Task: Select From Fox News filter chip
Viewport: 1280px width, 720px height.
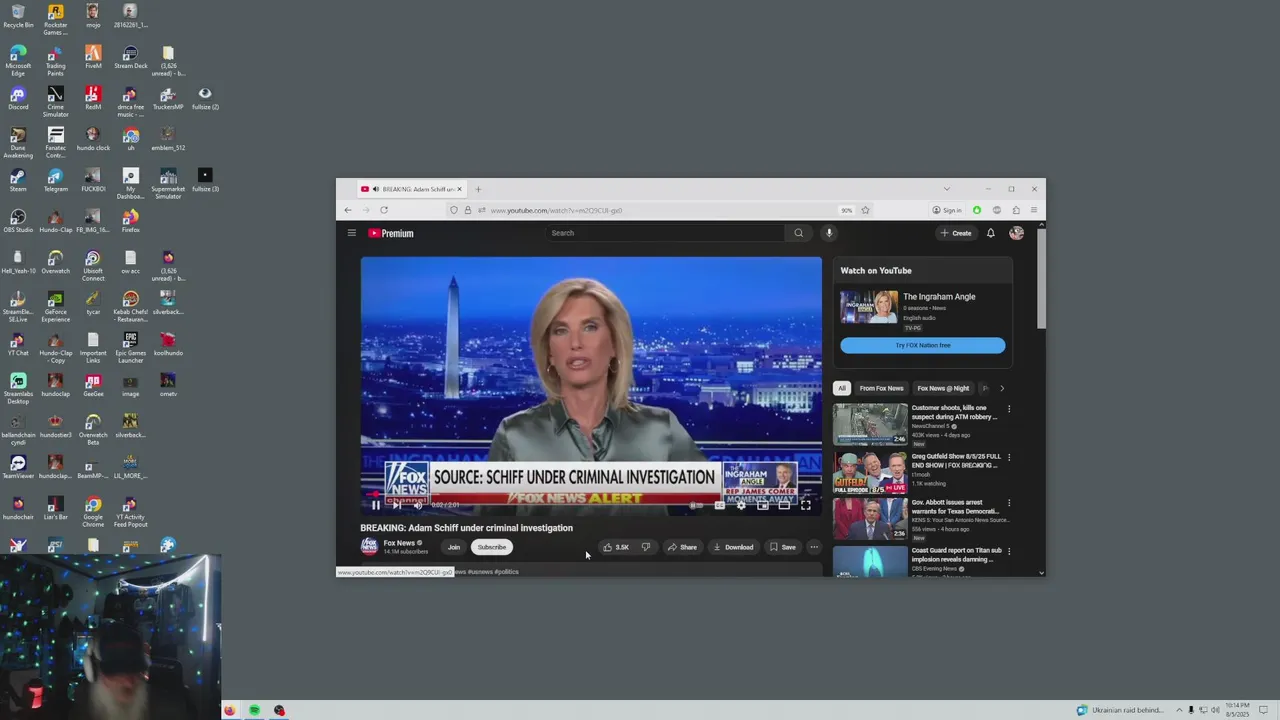Action: click(881, 388)
